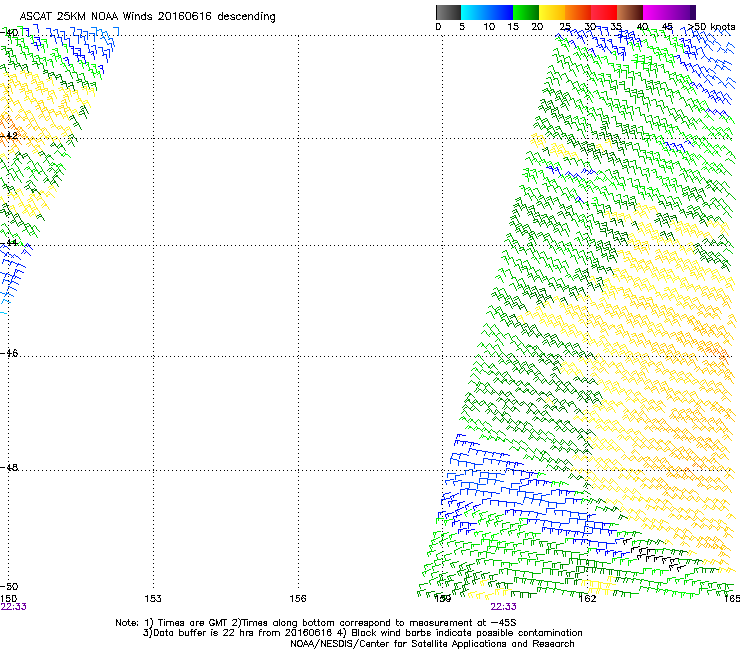740x650 pixels.
Task: Click the brown 35-40 knots legend swatch
Action: click(630, 12)
